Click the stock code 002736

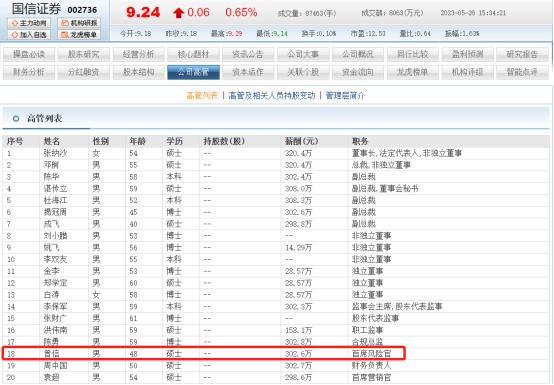point(82,10)
